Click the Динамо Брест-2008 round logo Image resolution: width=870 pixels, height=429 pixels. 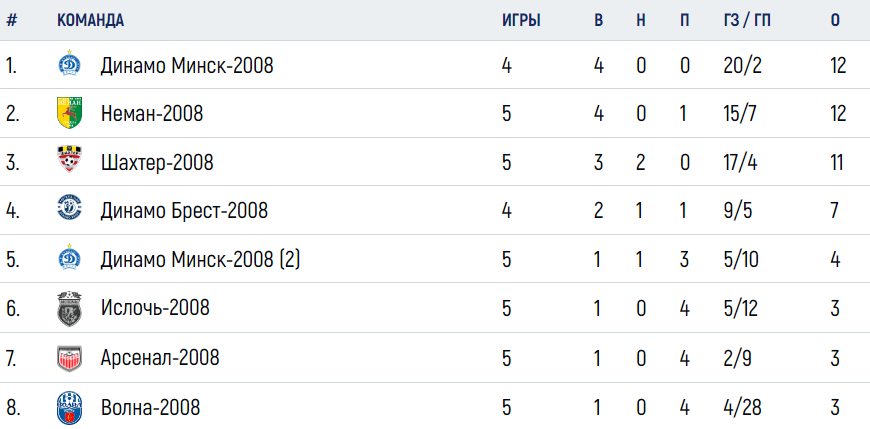click(x=69, y=209)
